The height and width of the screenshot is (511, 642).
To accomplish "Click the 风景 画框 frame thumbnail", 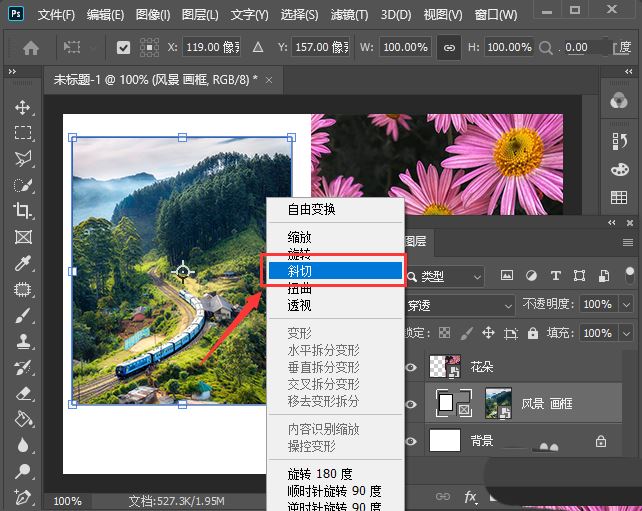I will [454, 403].
